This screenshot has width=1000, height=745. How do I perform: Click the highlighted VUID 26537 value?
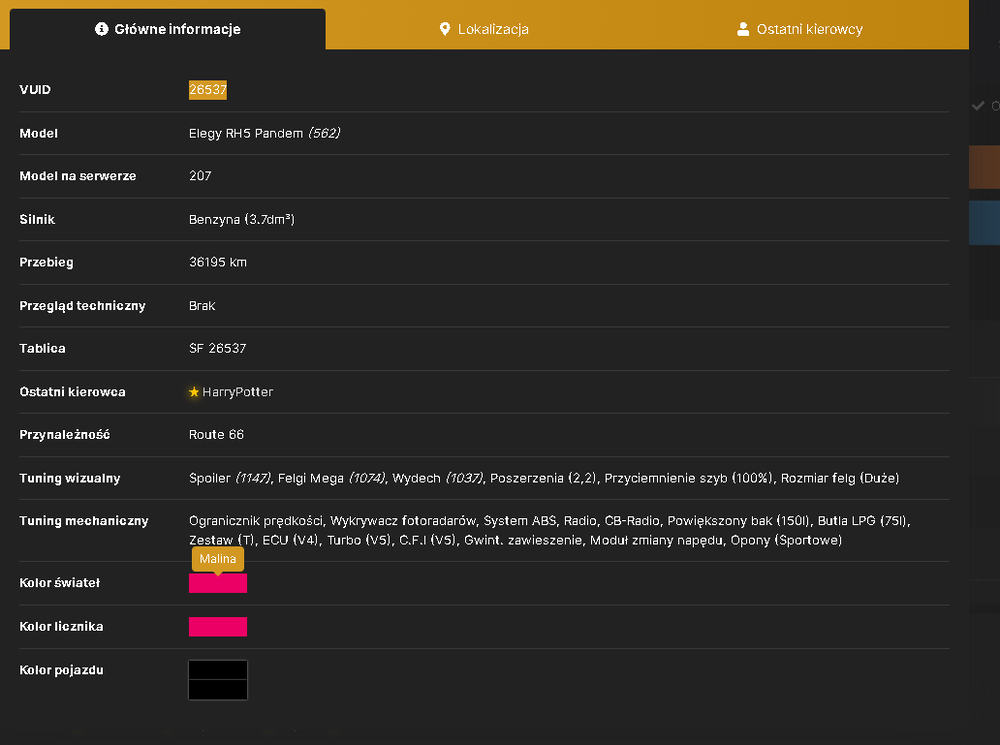pyautogui.click(x=208, y=89)
